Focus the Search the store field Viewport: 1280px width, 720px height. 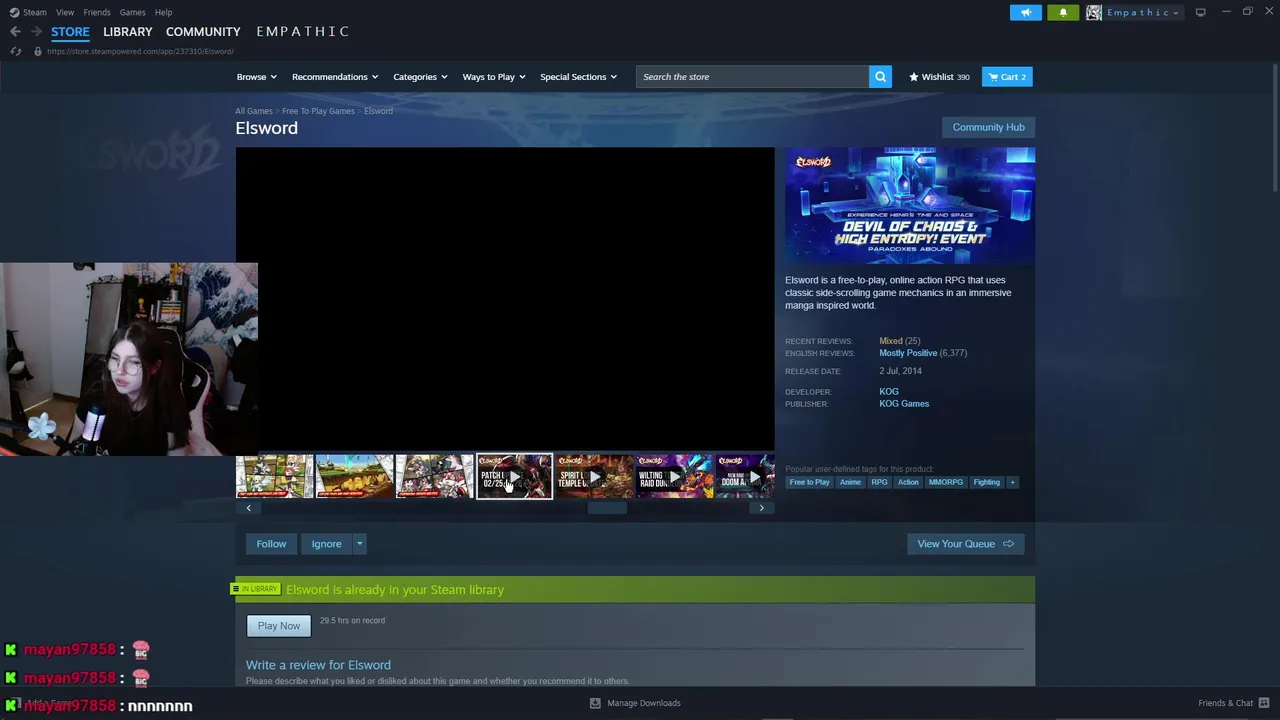[752, 77]
